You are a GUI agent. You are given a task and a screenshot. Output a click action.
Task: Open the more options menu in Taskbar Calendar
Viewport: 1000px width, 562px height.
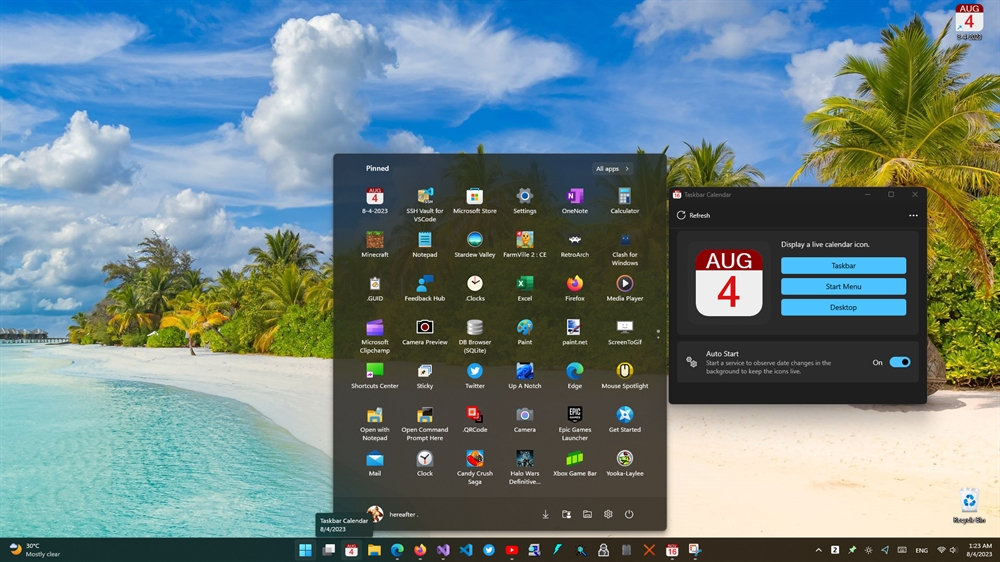(x=913, y=216)
